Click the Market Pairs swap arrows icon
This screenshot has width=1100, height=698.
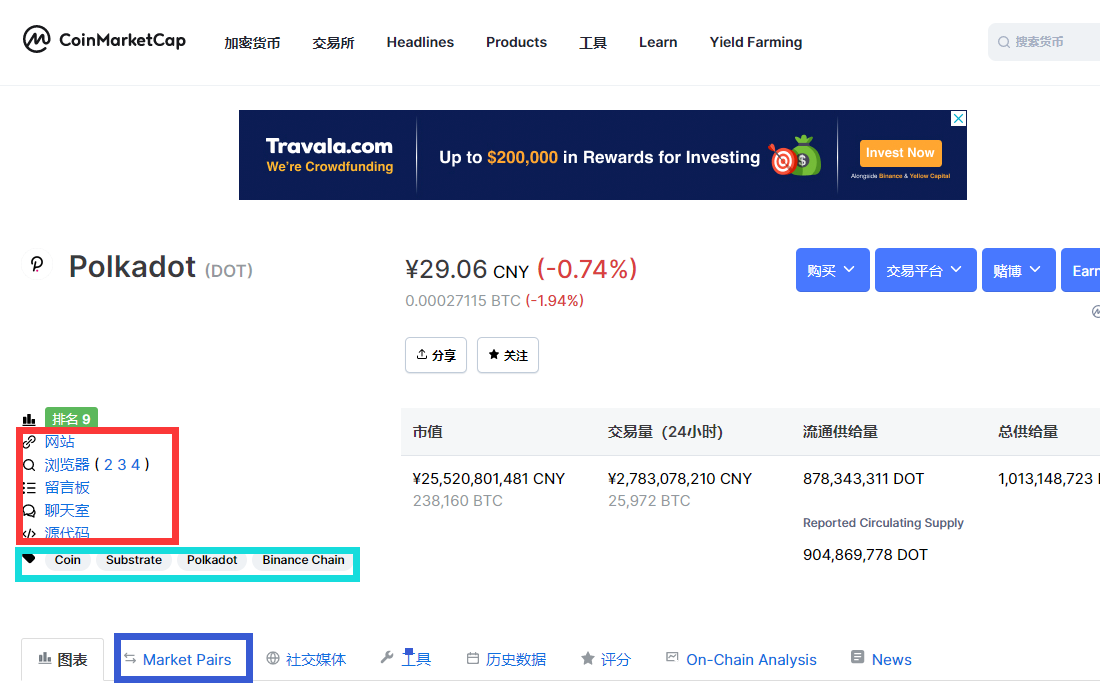click(130, 658)
